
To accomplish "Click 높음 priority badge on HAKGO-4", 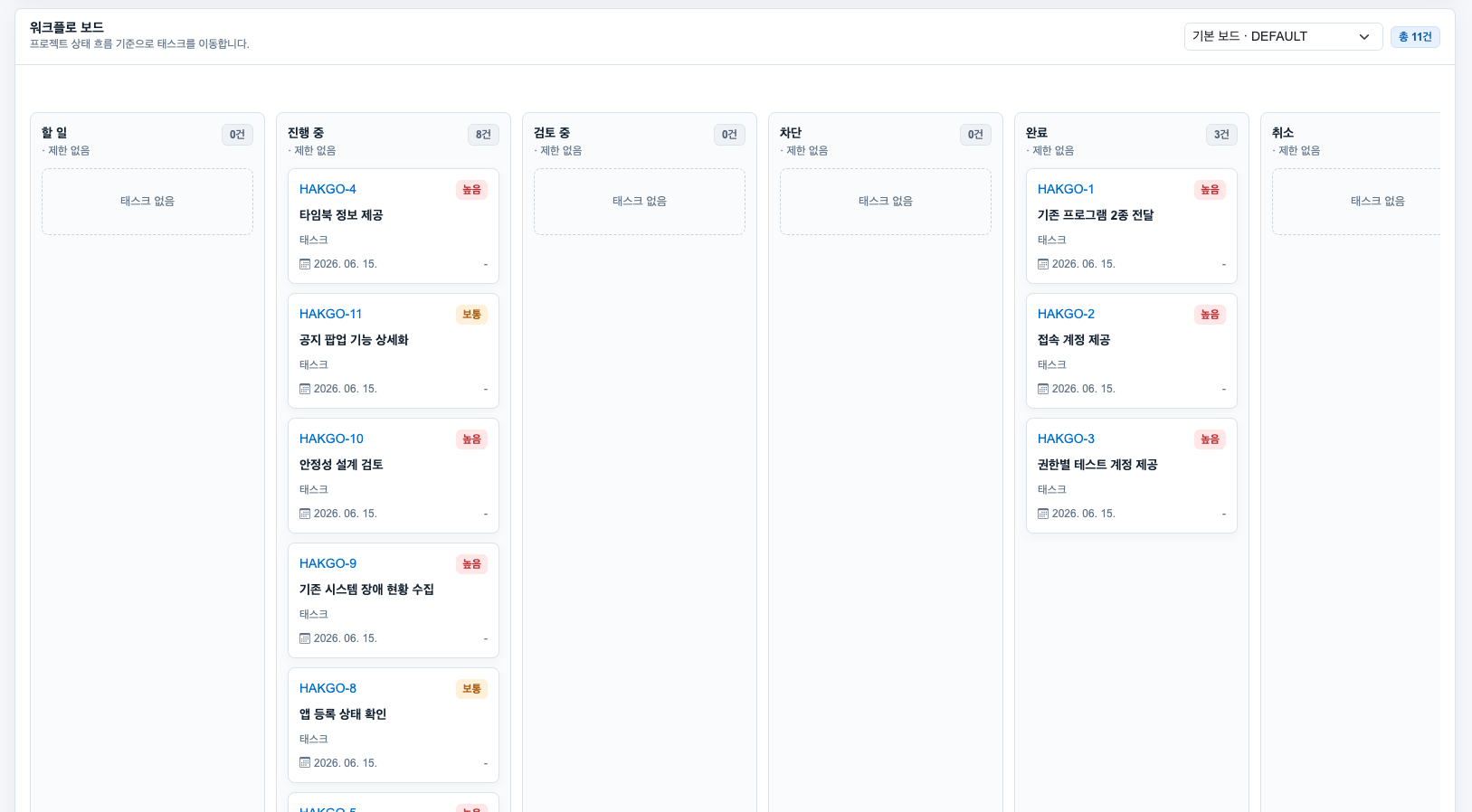I will point(471,190).
